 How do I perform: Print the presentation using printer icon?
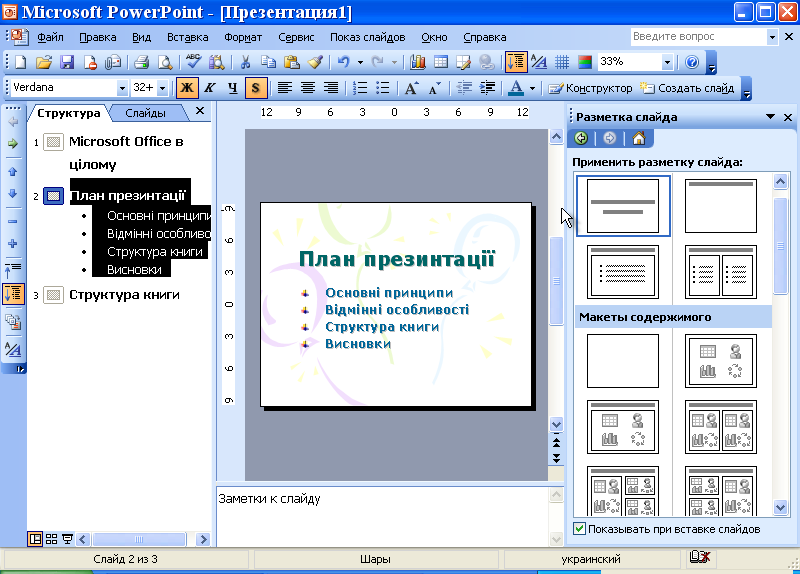[x=141, y=62]
